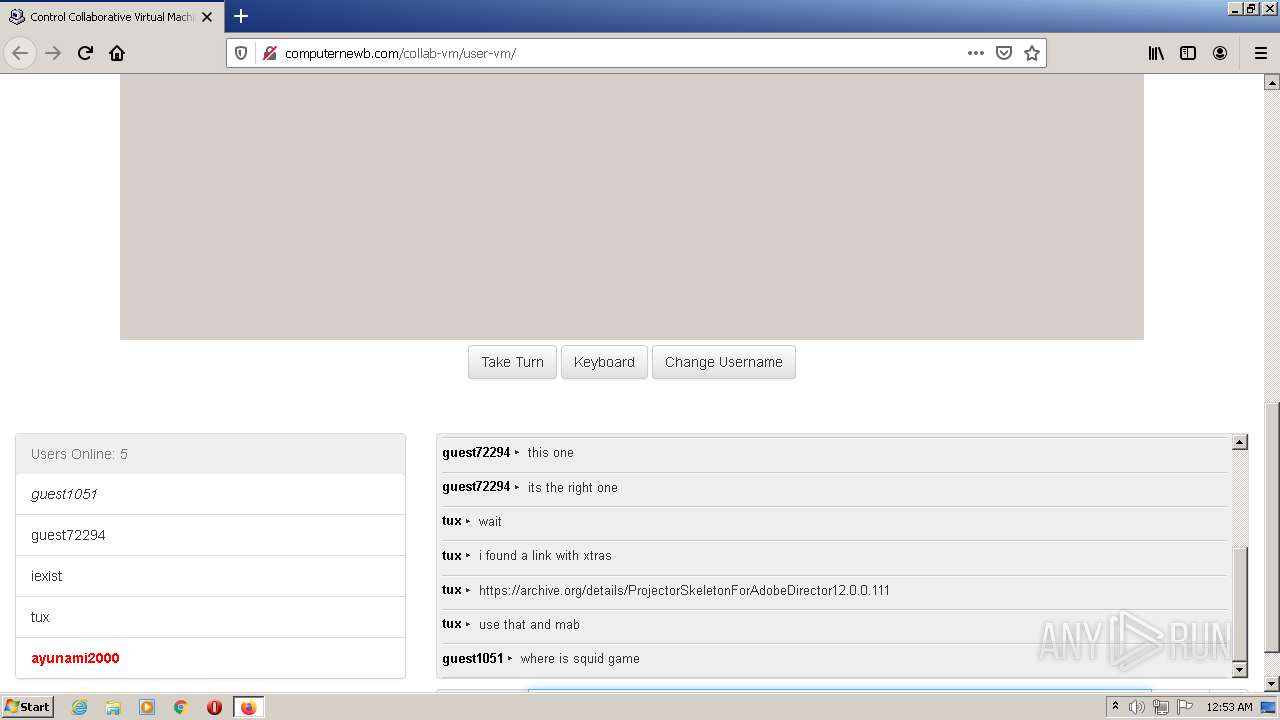Open the Firefox home page
The height and width of the screenshot is (720, 1280).
pos(117,53)
